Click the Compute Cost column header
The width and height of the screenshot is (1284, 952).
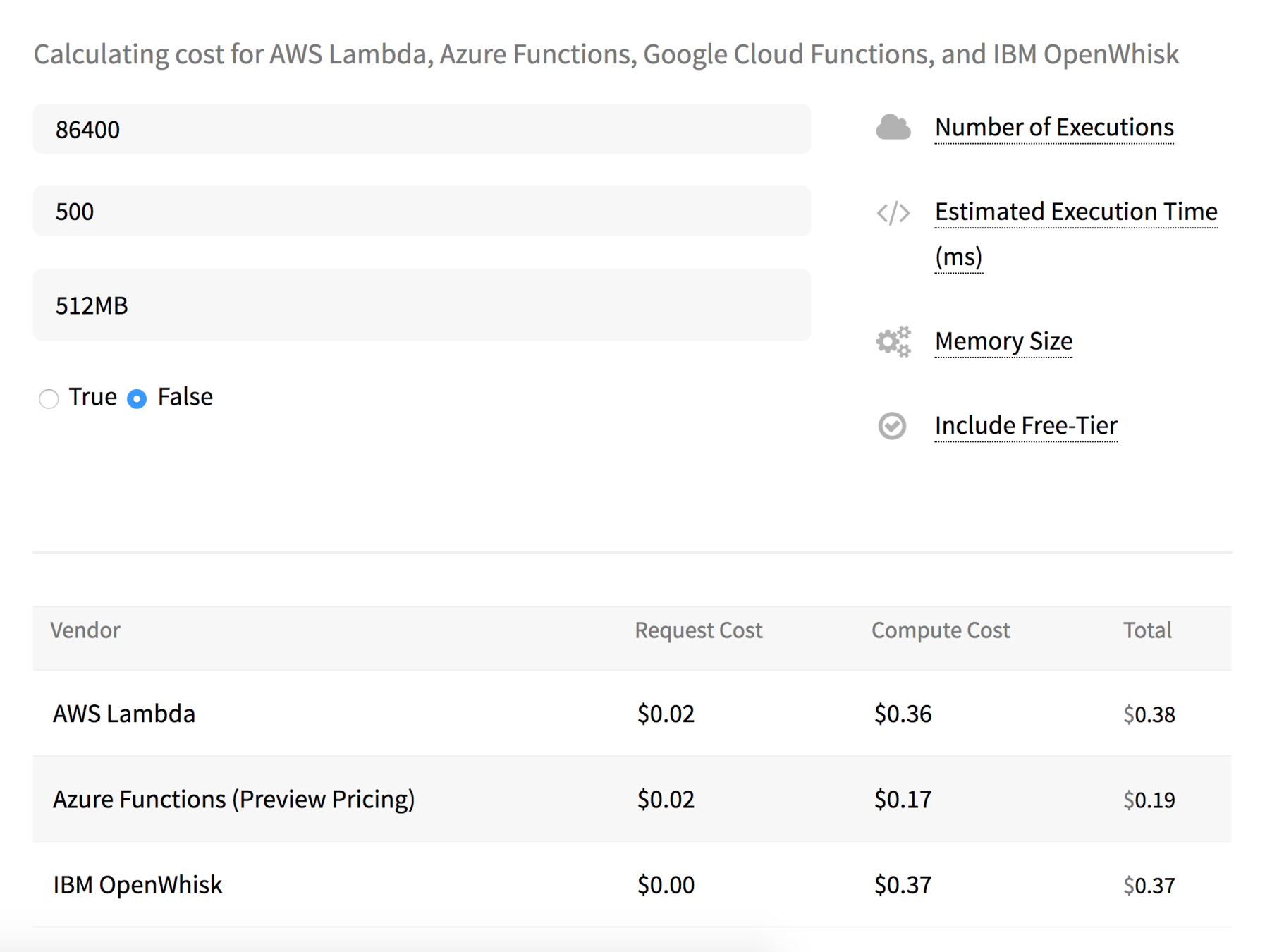click(940, 630)
